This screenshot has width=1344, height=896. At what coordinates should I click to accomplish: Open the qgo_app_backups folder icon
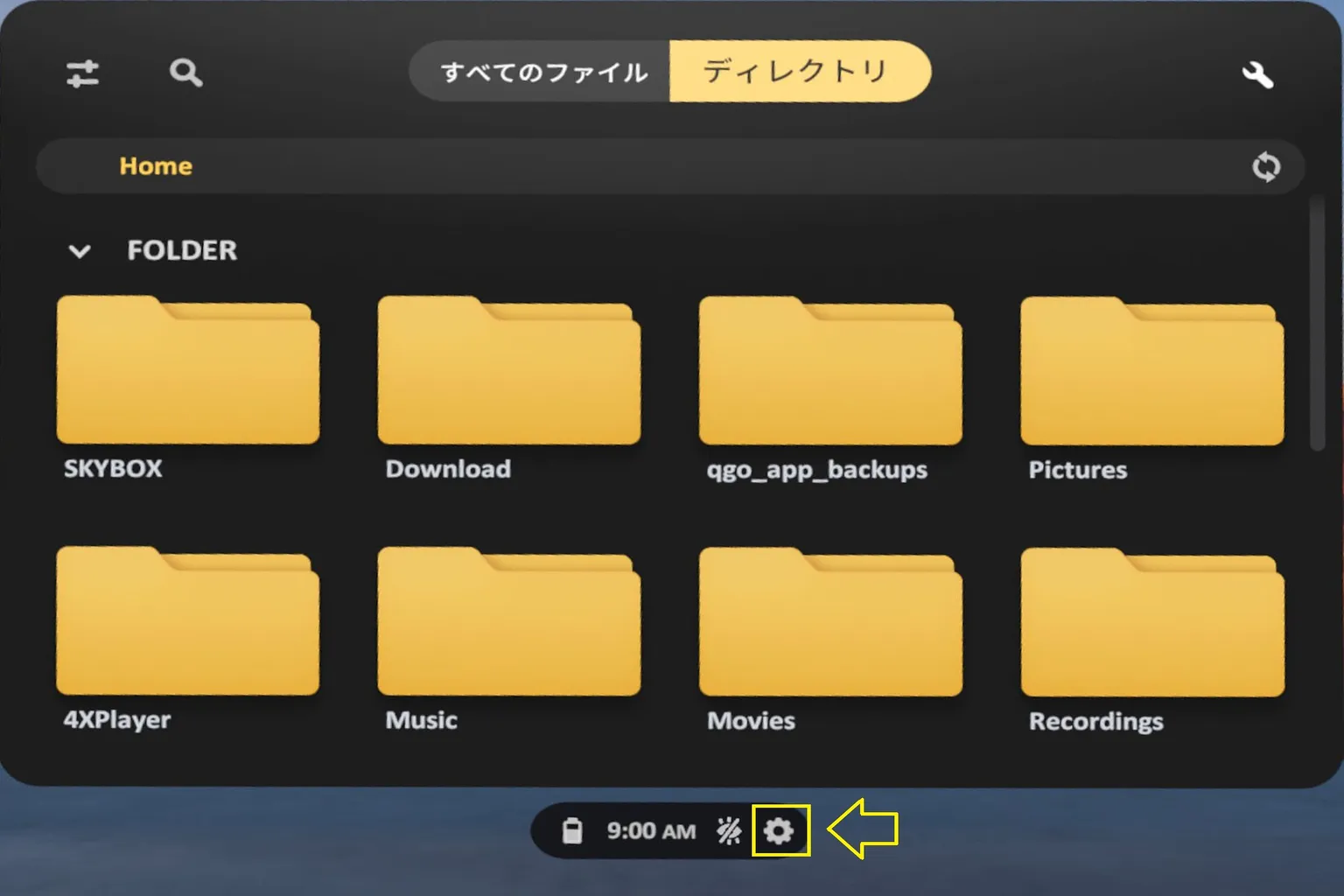(x=830, y=370)
